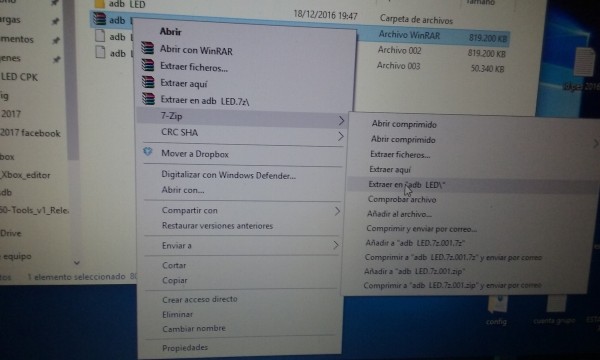Open the LED CPK sidebar folder
Screen dimensions: 600x360
point(19,77)
